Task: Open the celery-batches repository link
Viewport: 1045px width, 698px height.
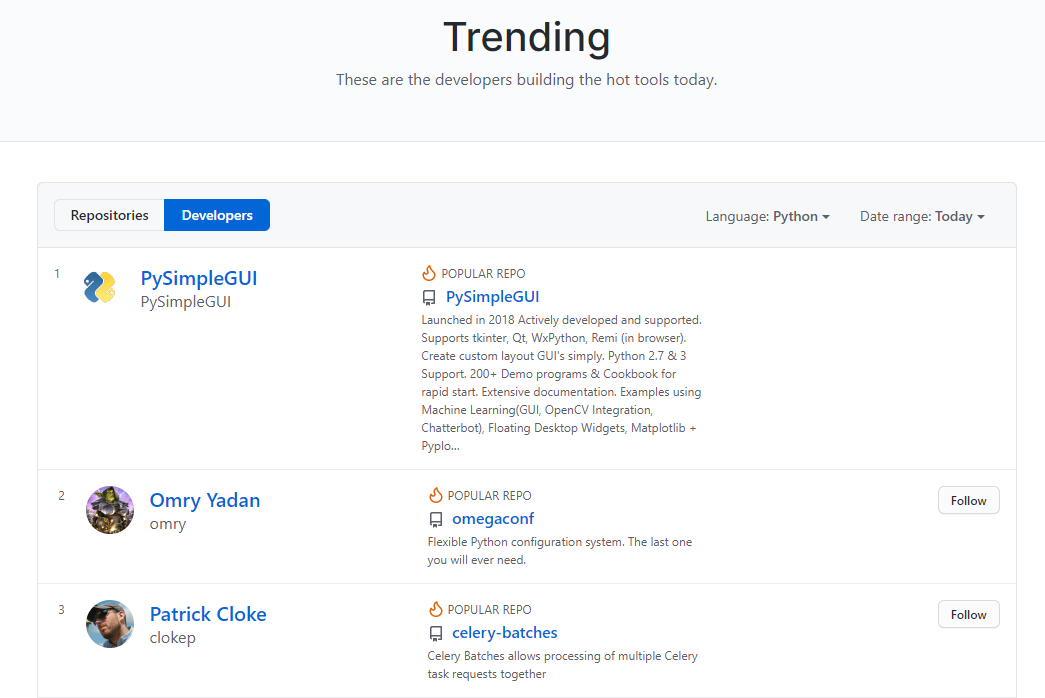Action: tap(505, 633)
